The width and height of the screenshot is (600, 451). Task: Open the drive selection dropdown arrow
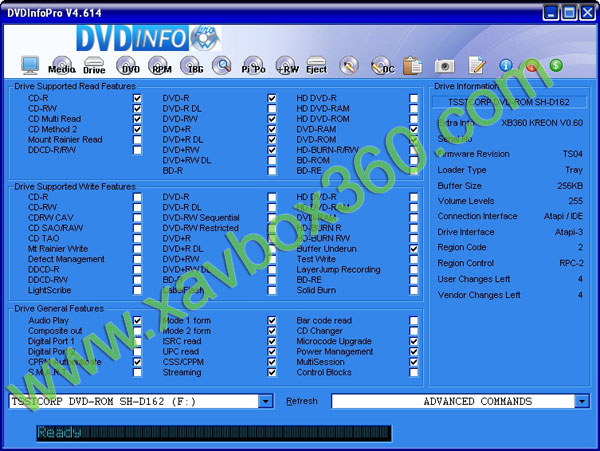pyautogui.click(x=266, y=401)
